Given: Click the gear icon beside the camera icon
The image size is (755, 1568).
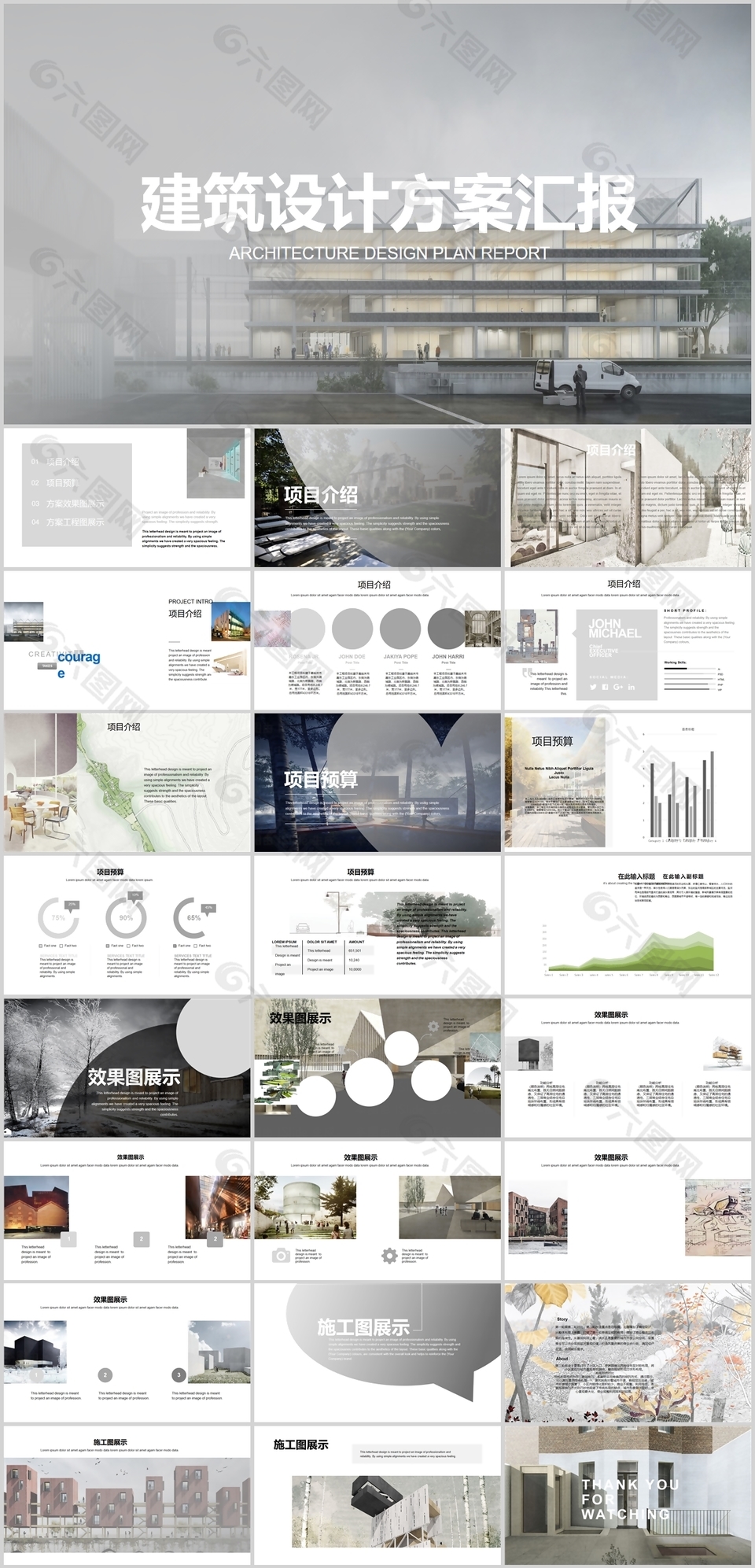Looking at the screenshot, I should click(389, 1256).
